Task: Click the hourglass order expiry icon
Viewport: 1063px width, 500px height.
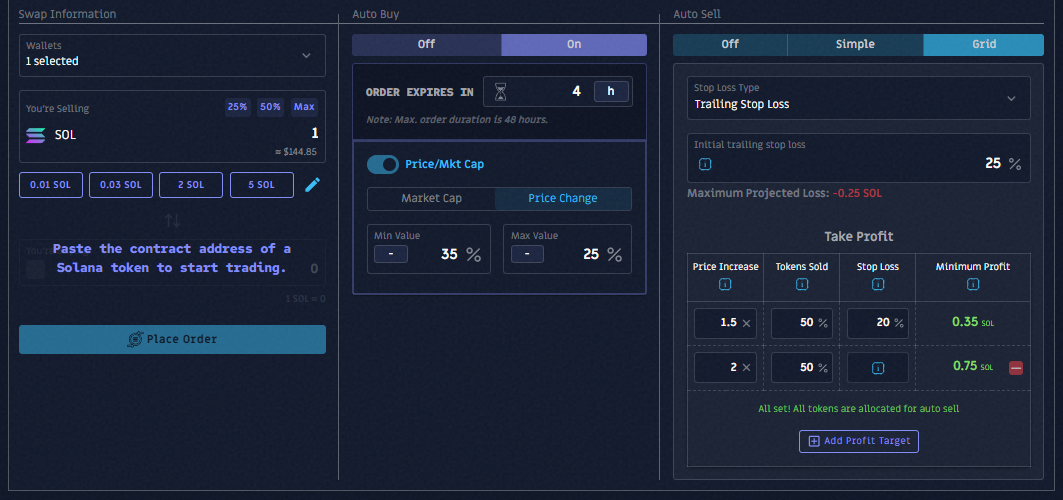Action: click(x=500, y=91)
